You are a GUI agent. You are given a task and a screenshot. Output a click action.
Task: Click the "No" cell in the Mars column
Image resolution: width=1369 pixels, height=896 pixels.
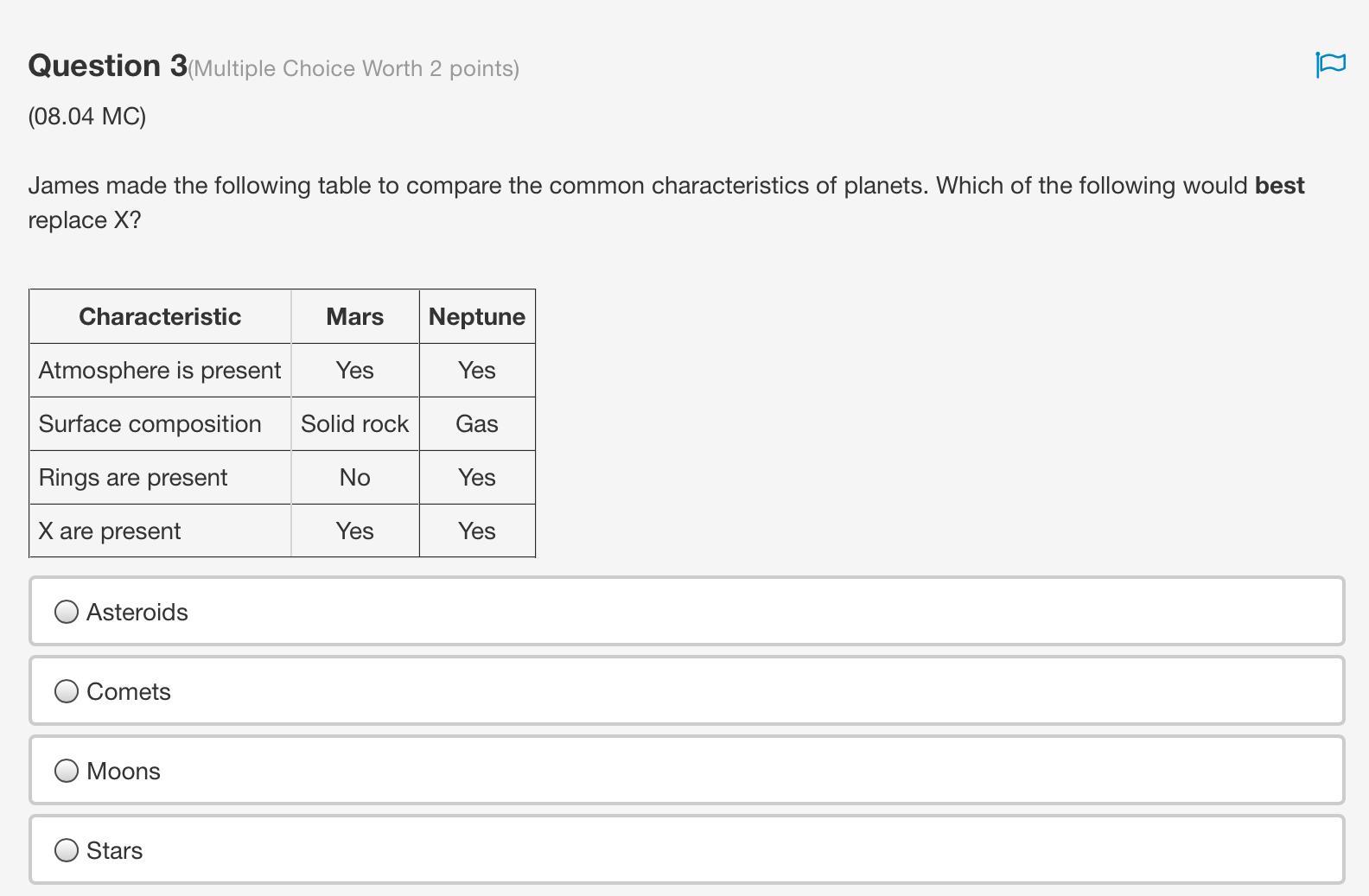point(354,477)
